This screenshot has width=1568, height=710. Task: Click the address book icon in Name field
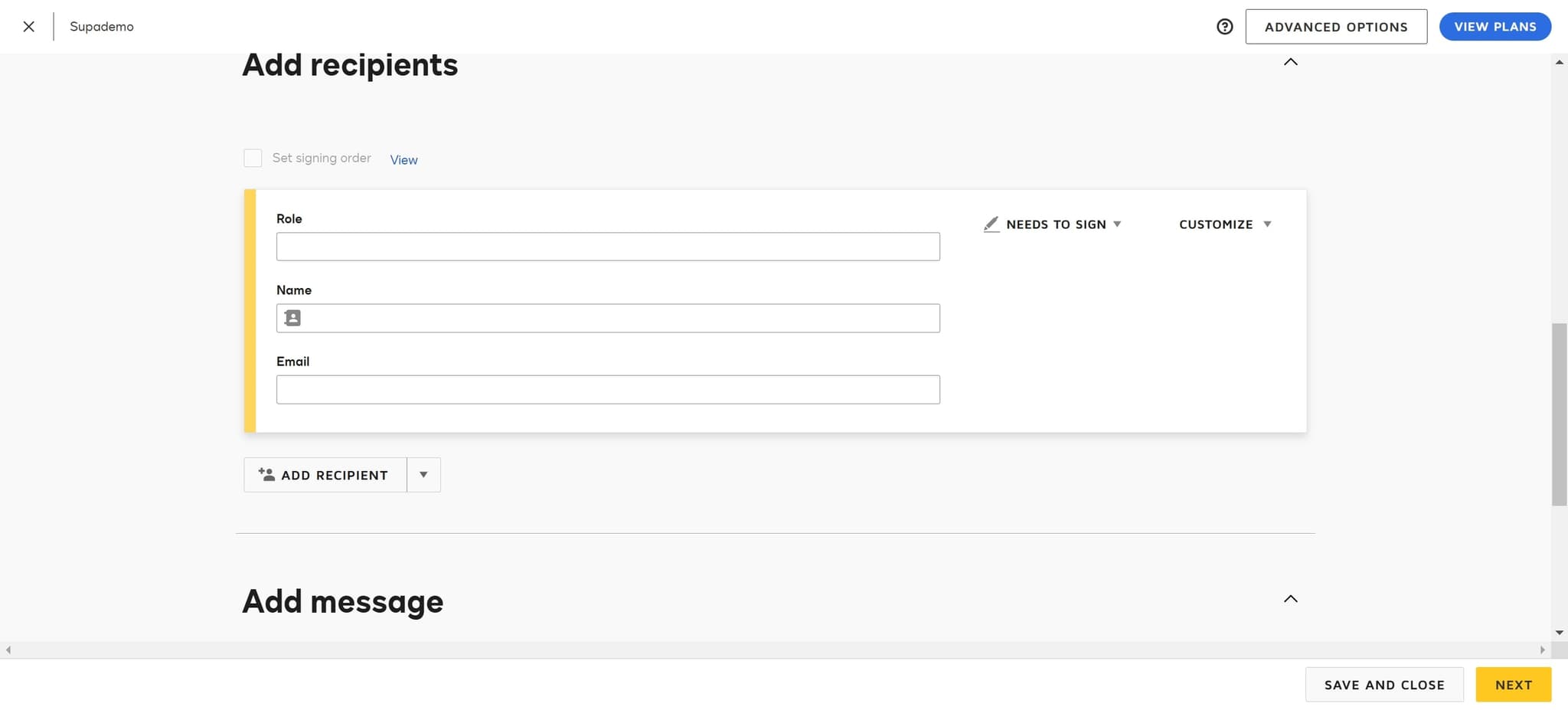click(x=292, y=318)
